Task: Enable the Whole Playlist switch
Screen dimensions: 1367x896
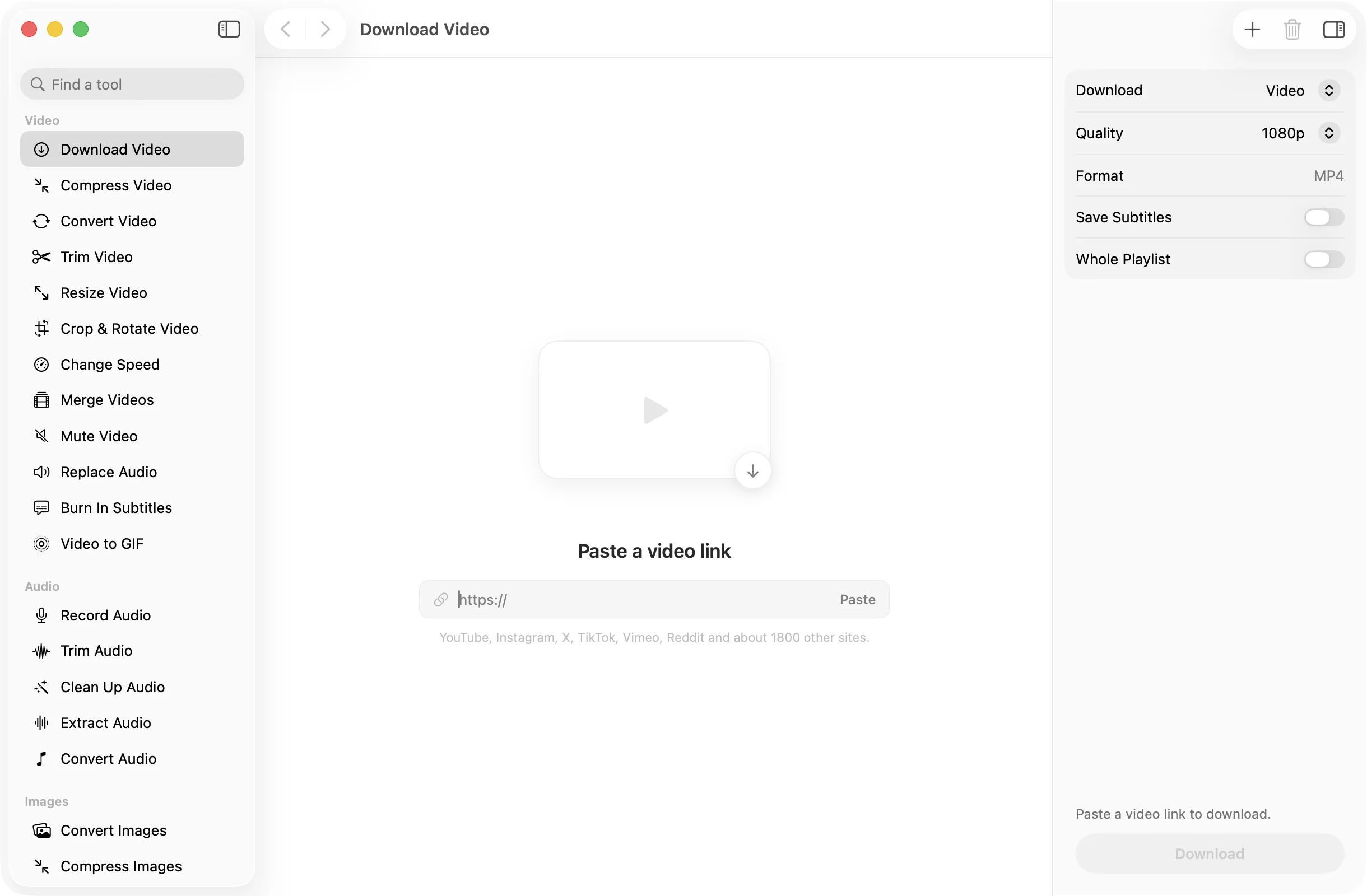Action: coord(1323,259)
